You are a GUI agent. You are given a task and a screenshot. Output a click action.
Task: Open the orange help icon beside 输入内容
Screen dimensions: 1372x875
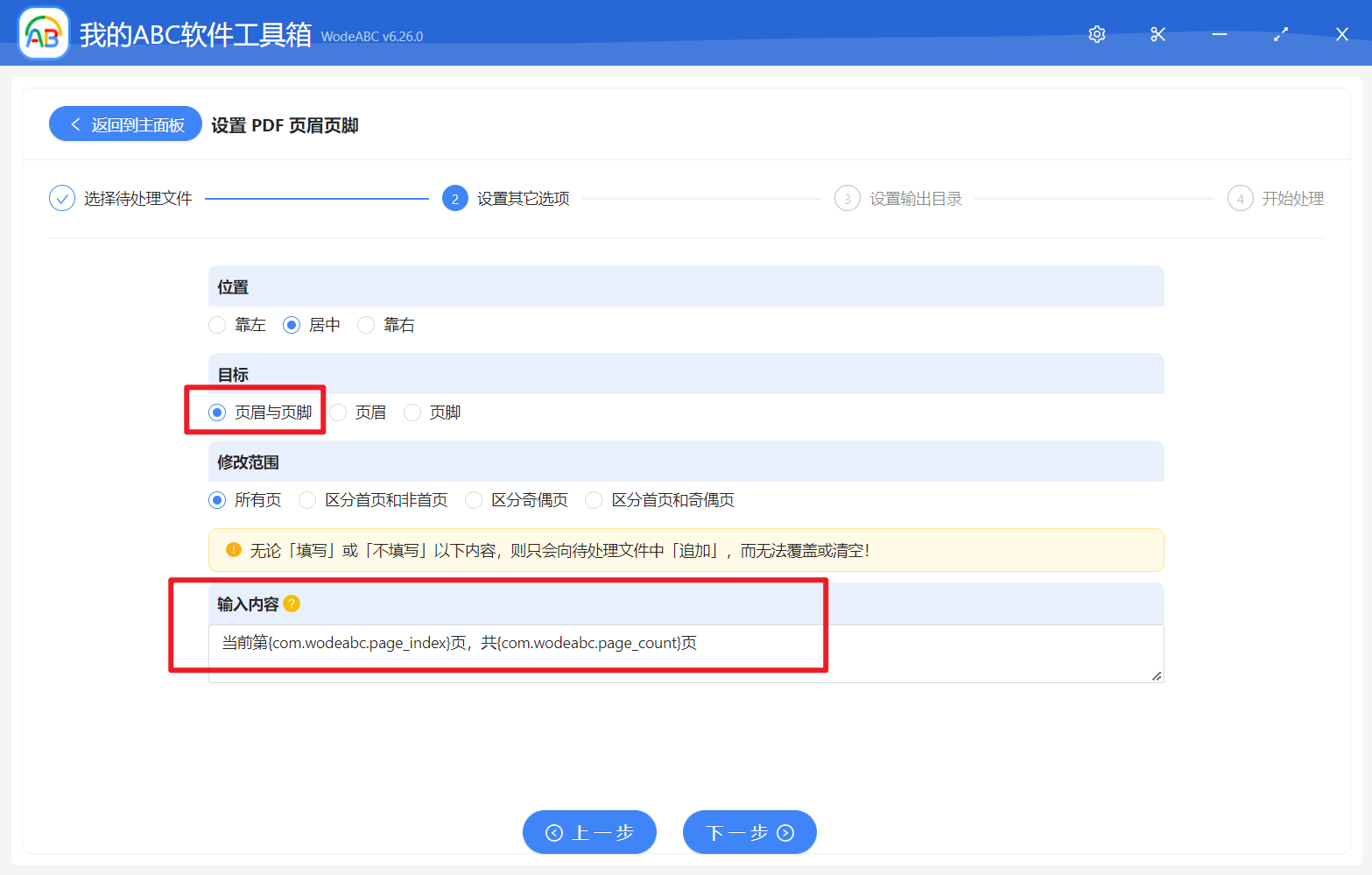tap(292, 603)
